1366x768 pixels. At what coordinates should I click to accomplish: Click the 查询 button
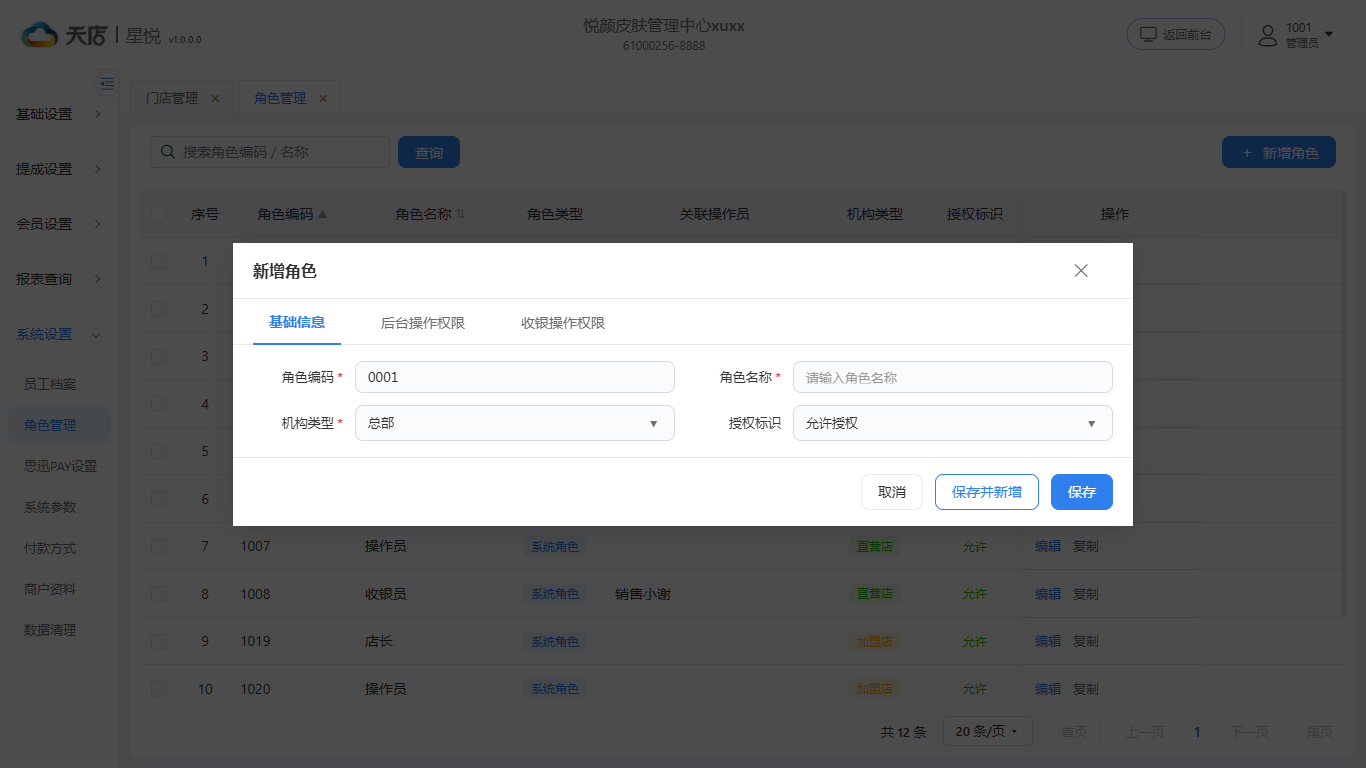click(x=429, y=152)
